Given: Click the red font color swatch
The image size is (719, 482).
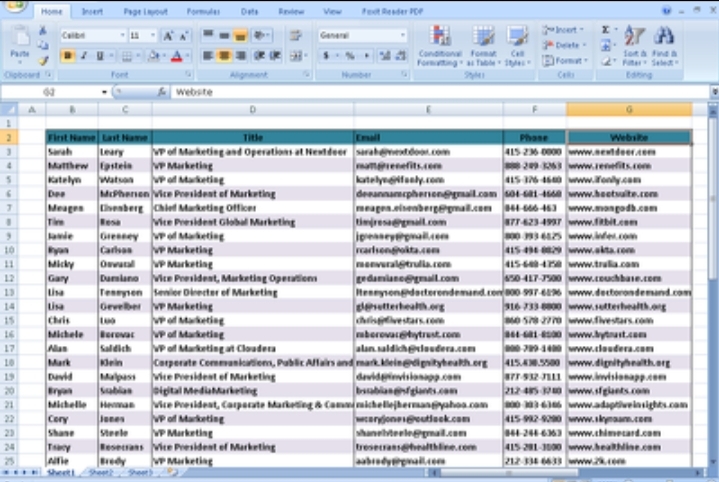Looking at the screenshot, I should [176, 56].
